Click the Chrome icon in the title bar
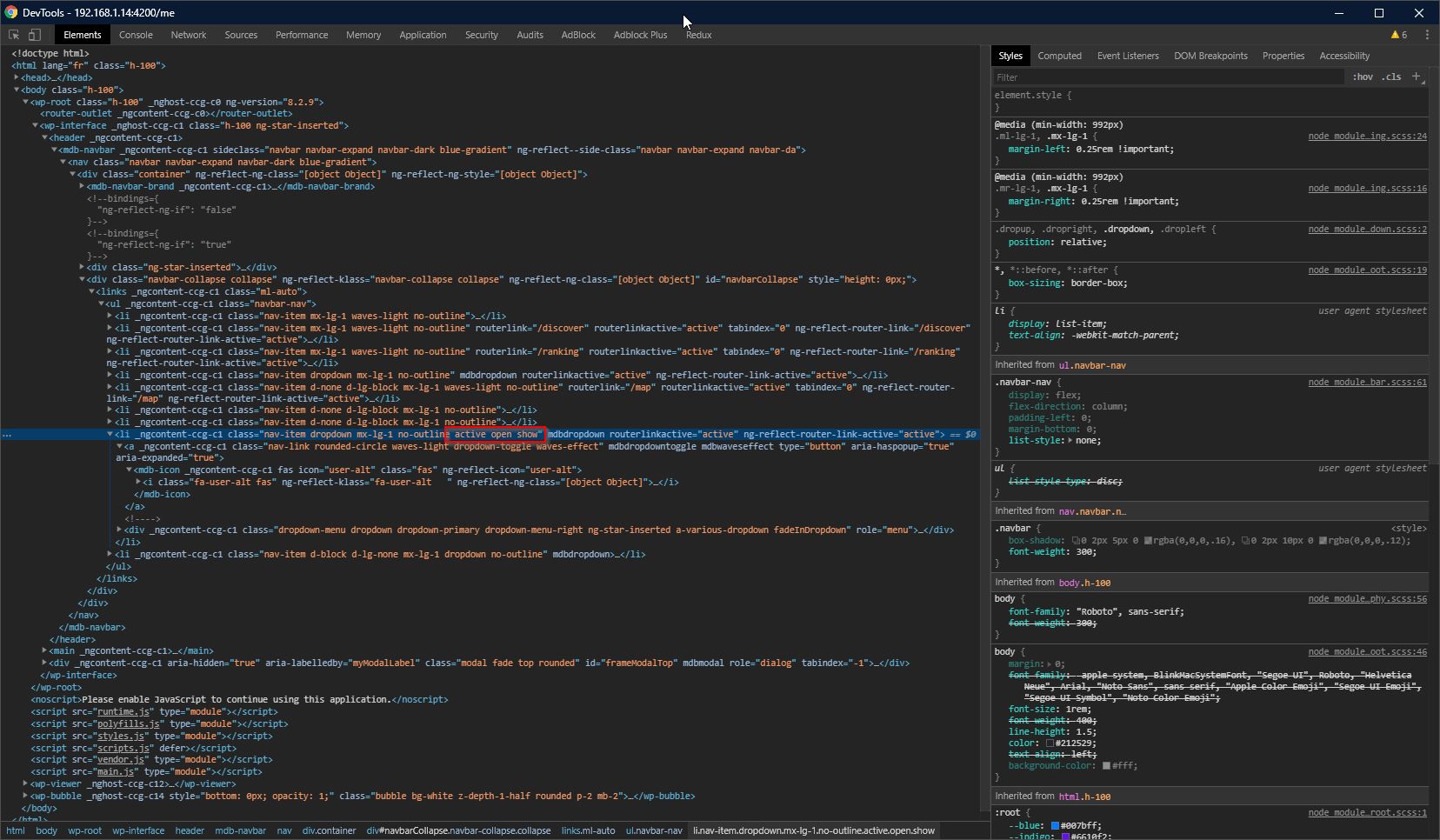This screenshot has width=1440, height=840. pos(11,13)
